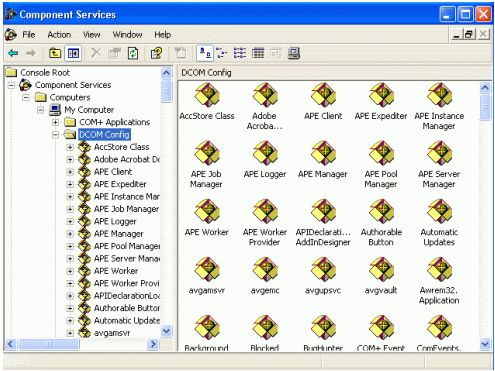This screenshot has width=495, height=371.
Task: Expand APE Logger in the tree
Action: [x=70, y=221]
